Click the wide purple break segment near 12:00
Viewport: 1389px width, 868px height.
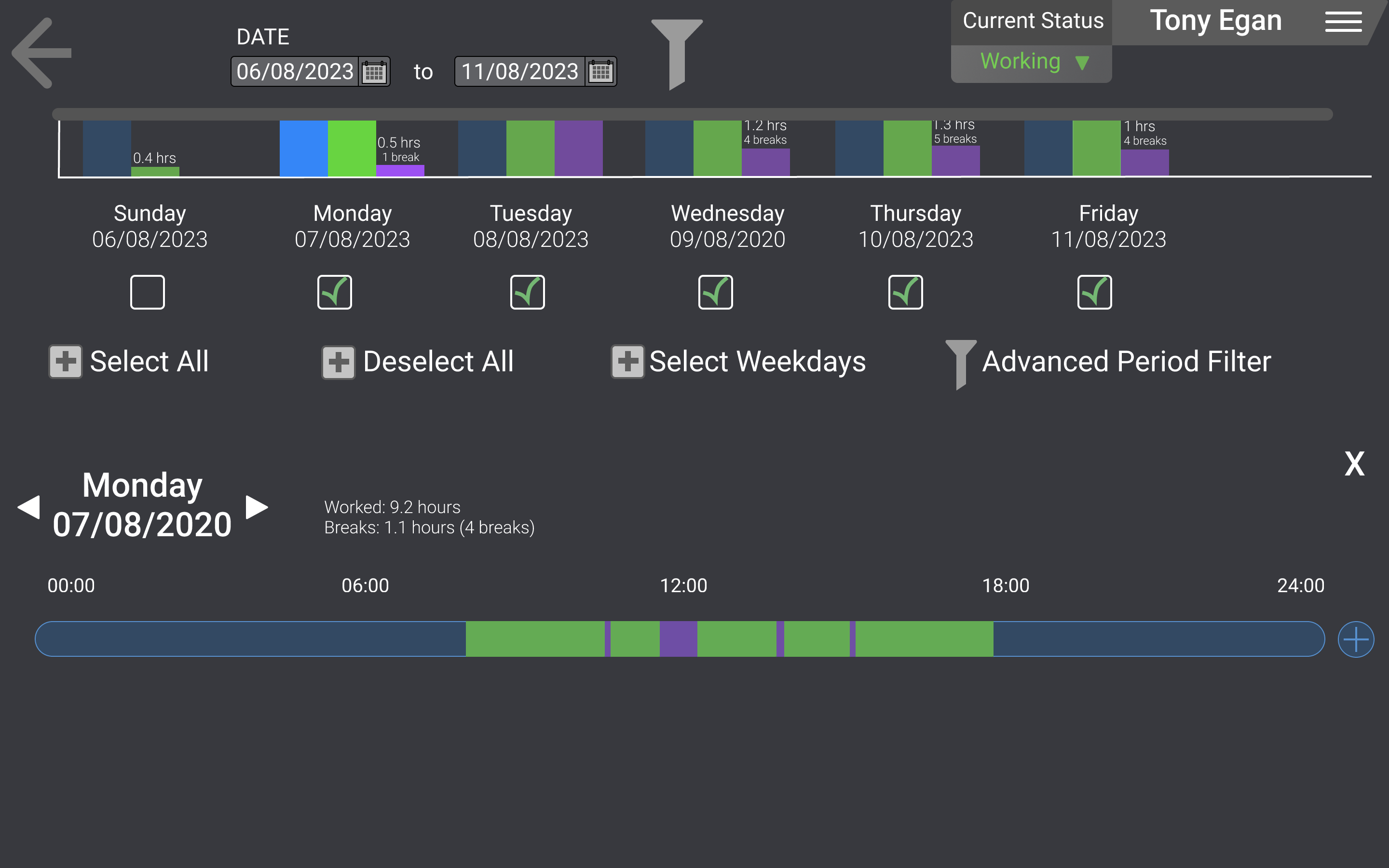click(679, 639)
